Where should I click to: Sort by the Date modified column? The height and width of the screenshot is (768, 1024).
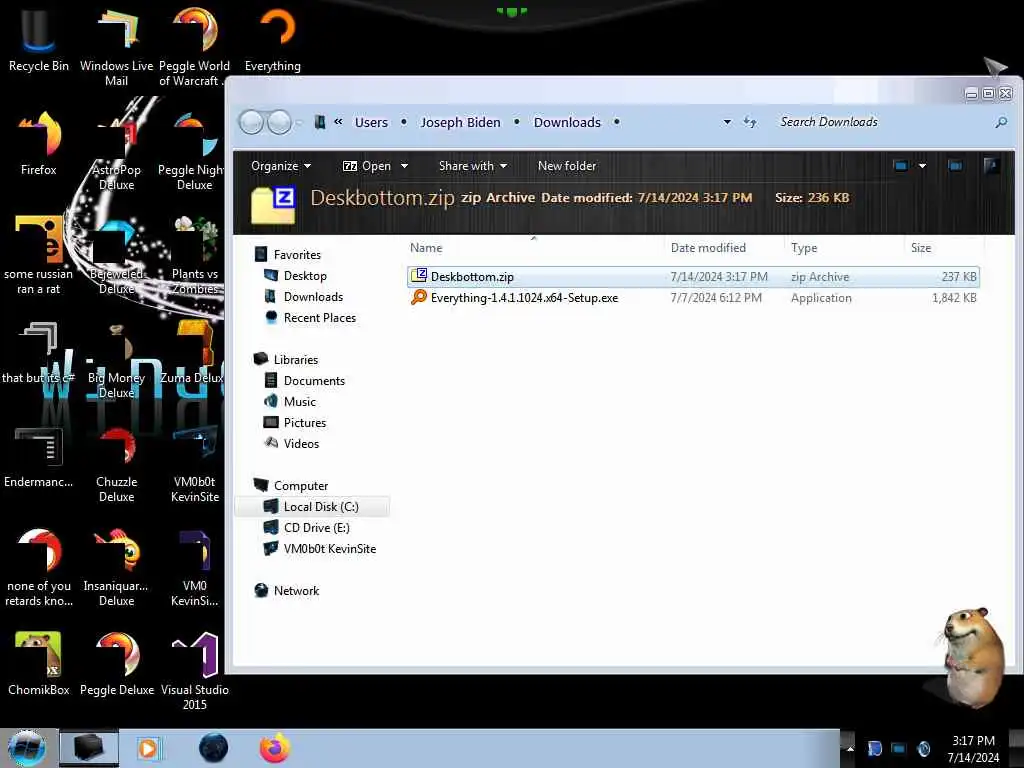(708, 248)
